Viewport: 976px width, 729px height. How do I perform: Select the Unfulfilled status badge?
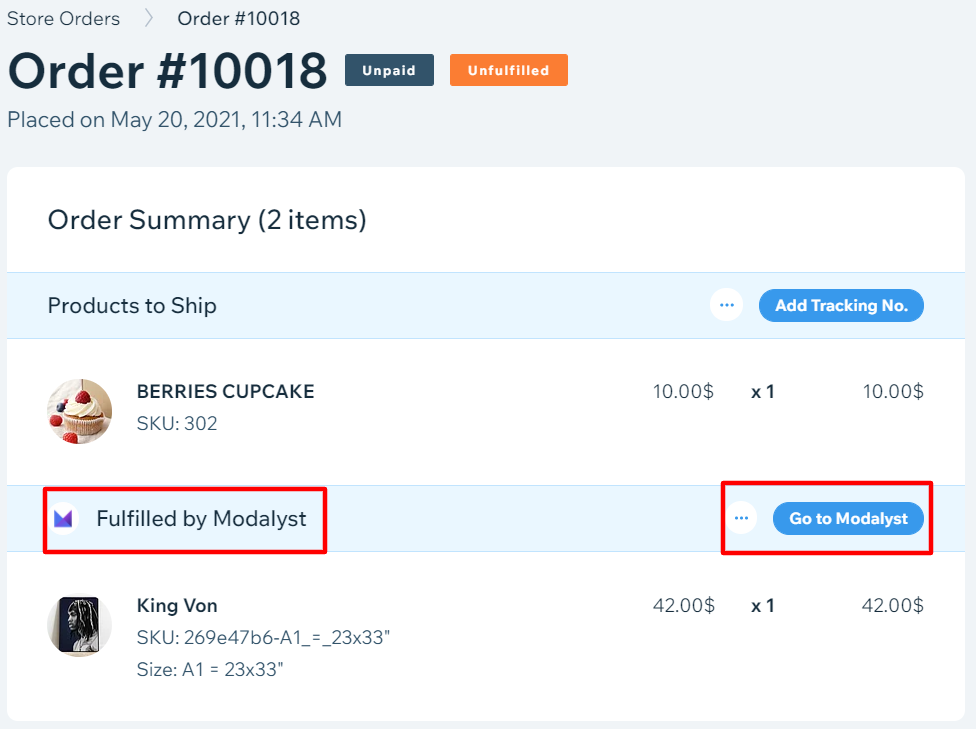click(509, 70)
